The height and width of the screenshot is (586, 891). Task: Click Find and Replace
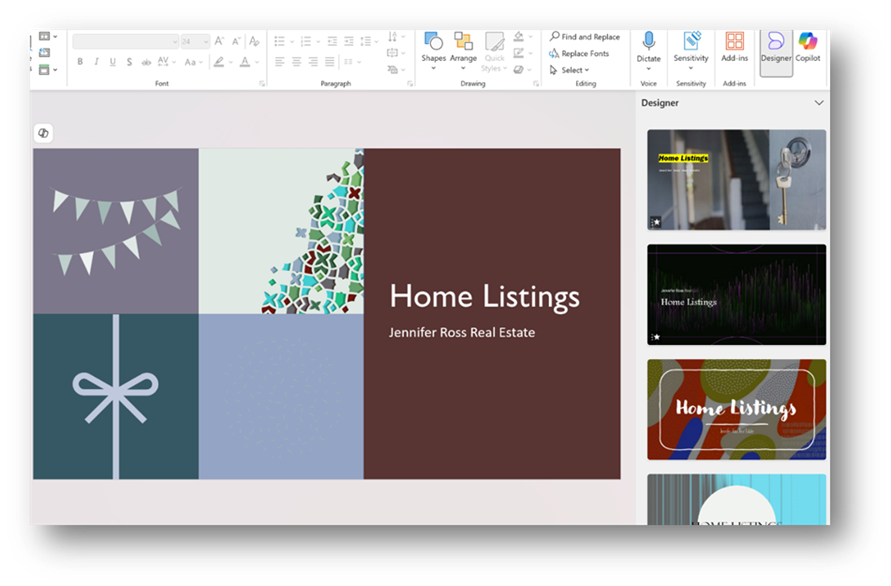pos(585,36)
